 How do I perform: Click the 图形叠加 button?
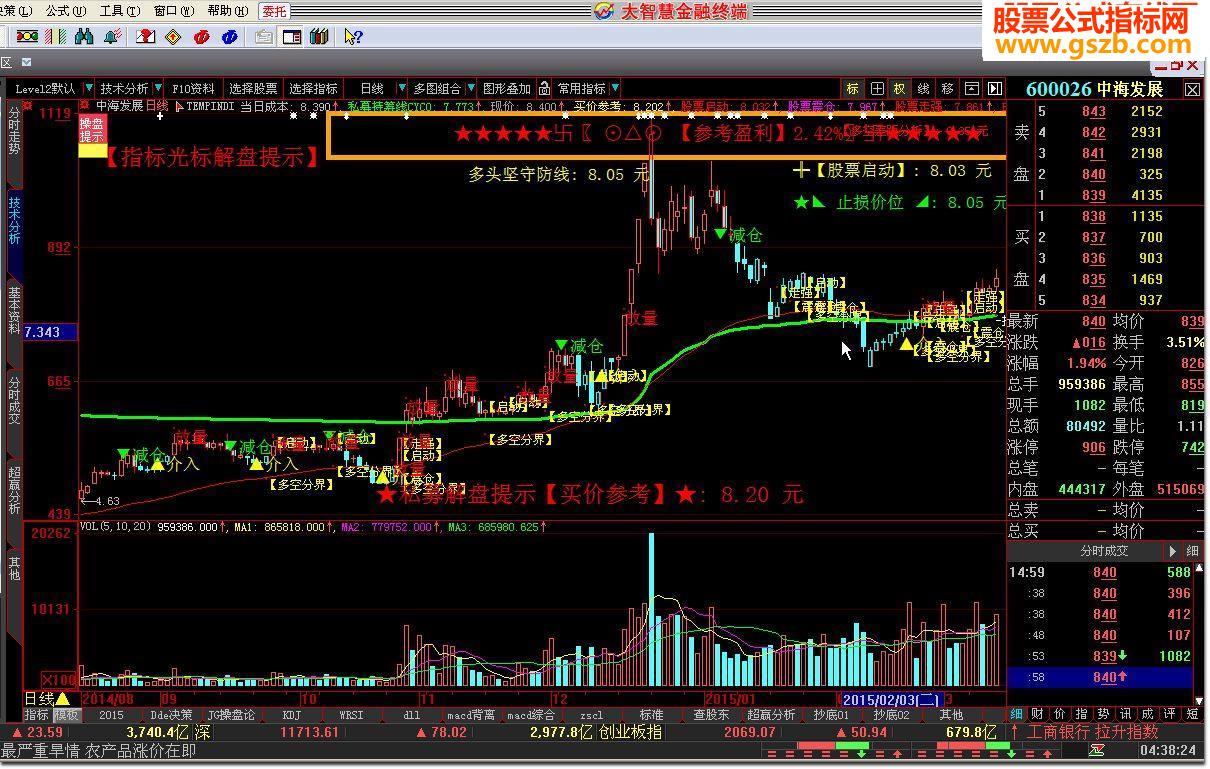pyautogui.click(x=507, y=88)
